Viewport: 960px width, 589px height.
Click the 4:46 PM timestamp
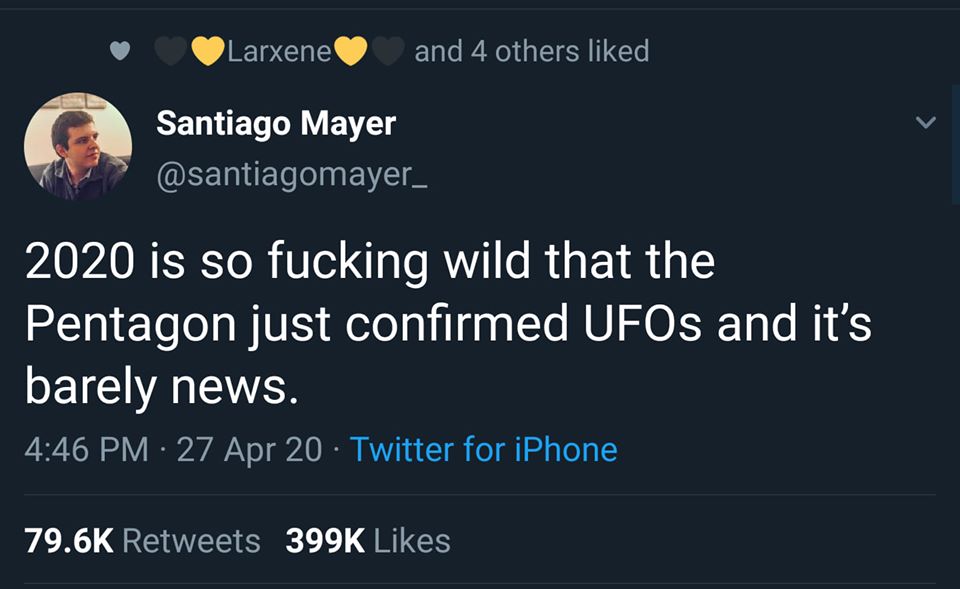pyautogui.click(x=85, y=449)
